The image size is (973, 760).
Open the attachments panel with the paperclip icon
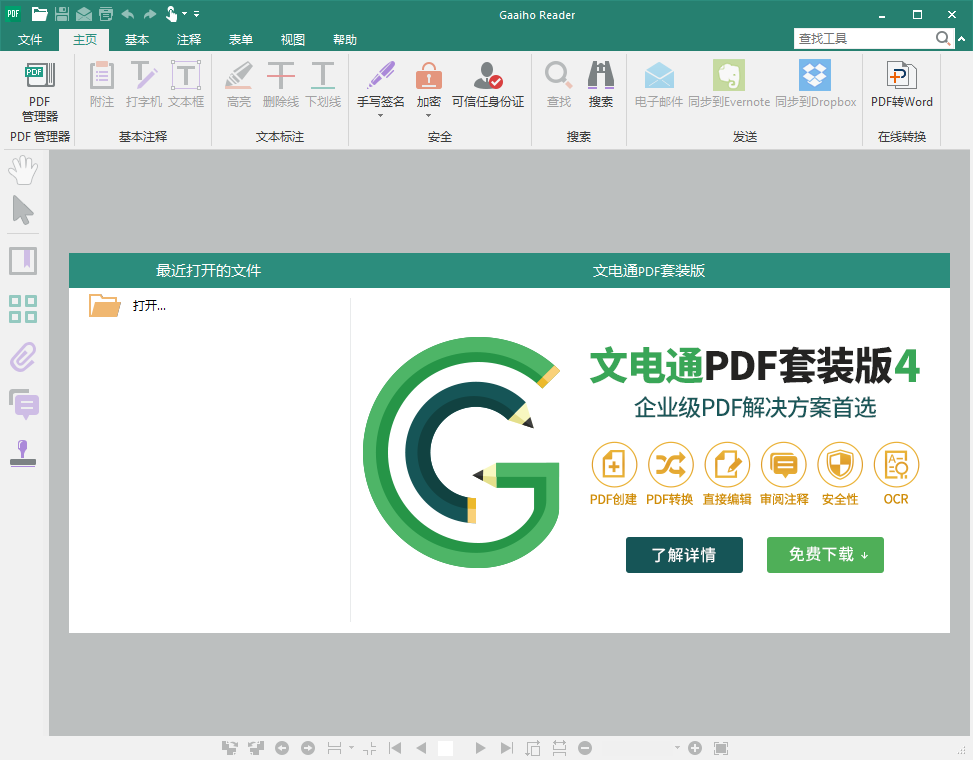click(x=22, y=357)
